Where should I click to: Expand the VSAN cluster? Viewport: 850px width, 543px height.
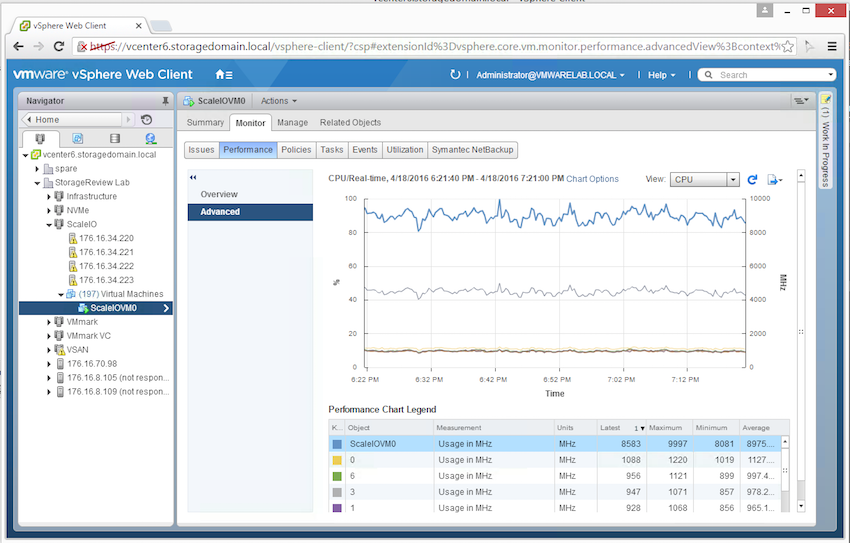(x=49, y=350)
